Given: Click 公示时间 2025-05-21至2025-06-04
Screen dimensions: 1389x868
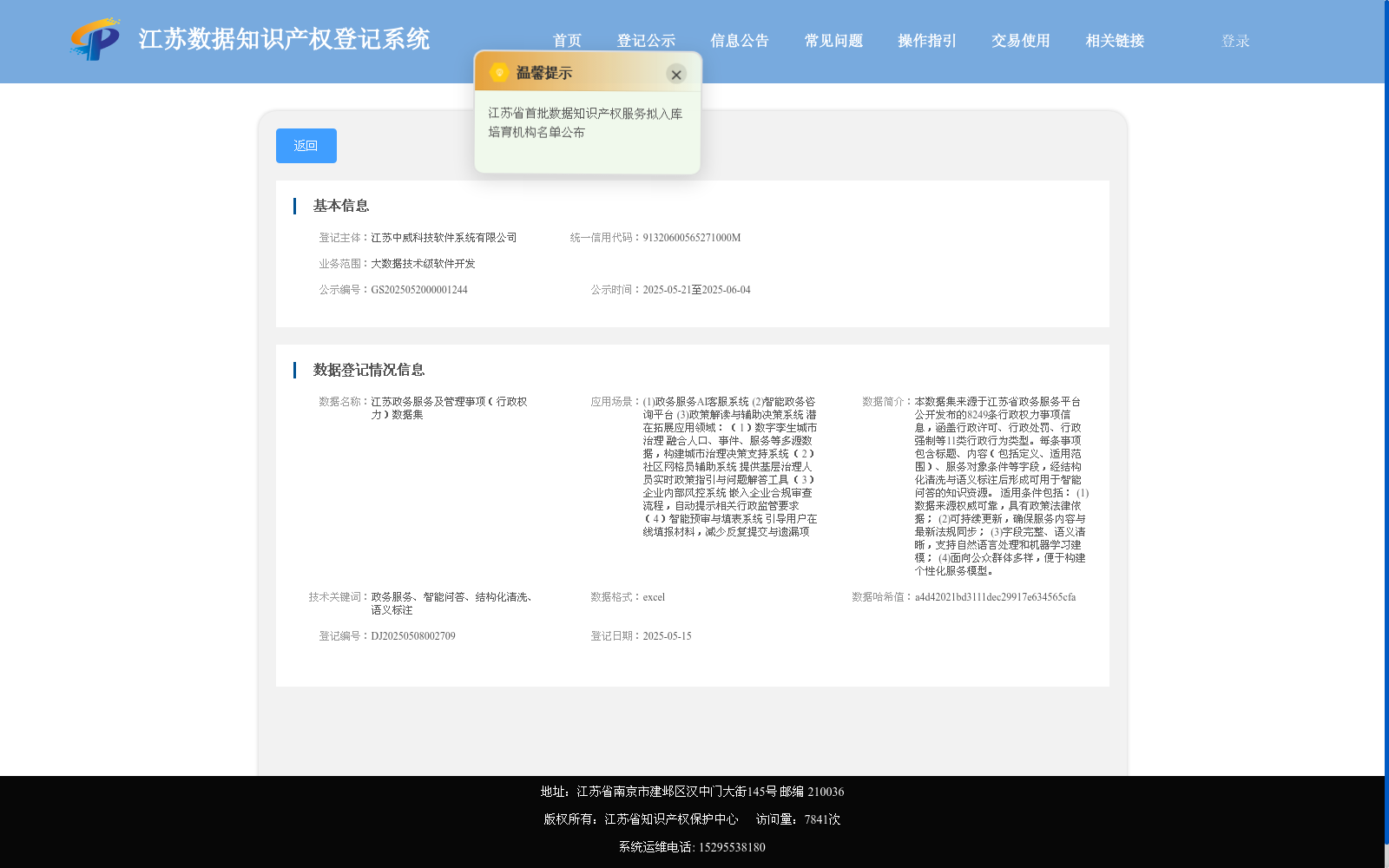Looking at the screenshot, I should (696, 290).
